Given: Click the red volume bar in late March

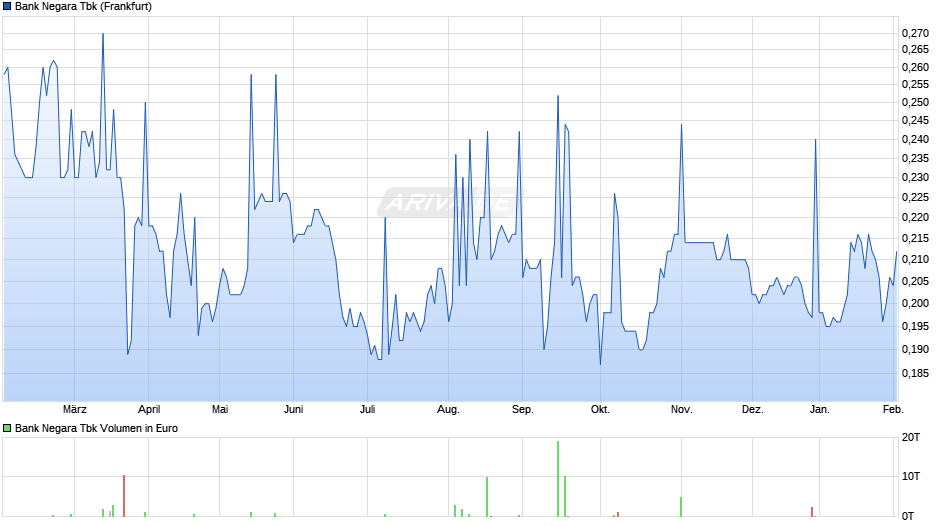Looking at the screenshot, I should (124, 495).
